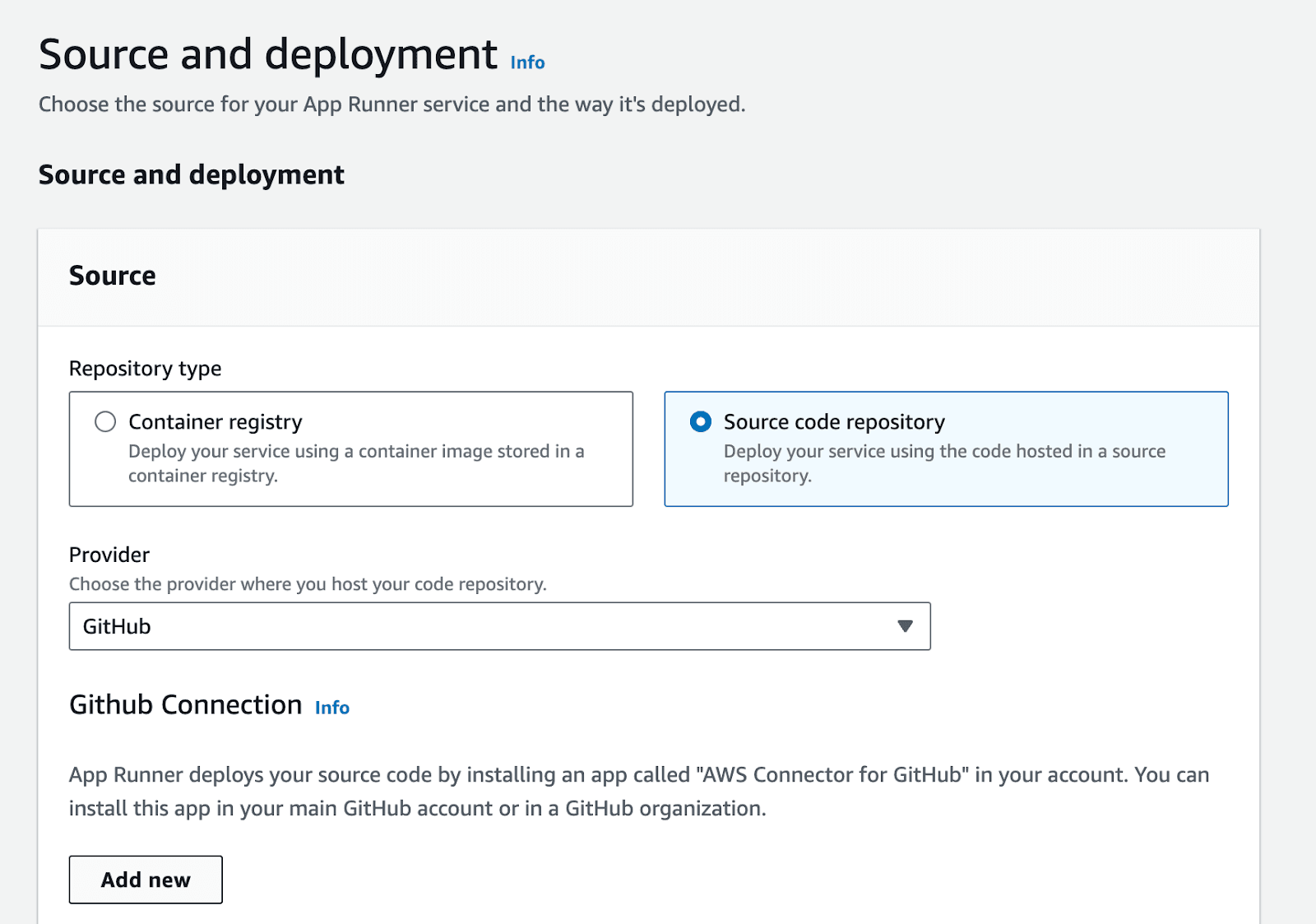Image resolution: width=1316 pixels, height=924 pixels.
Task: Click the Add new connection button
Action: click(x=146, y=880)
